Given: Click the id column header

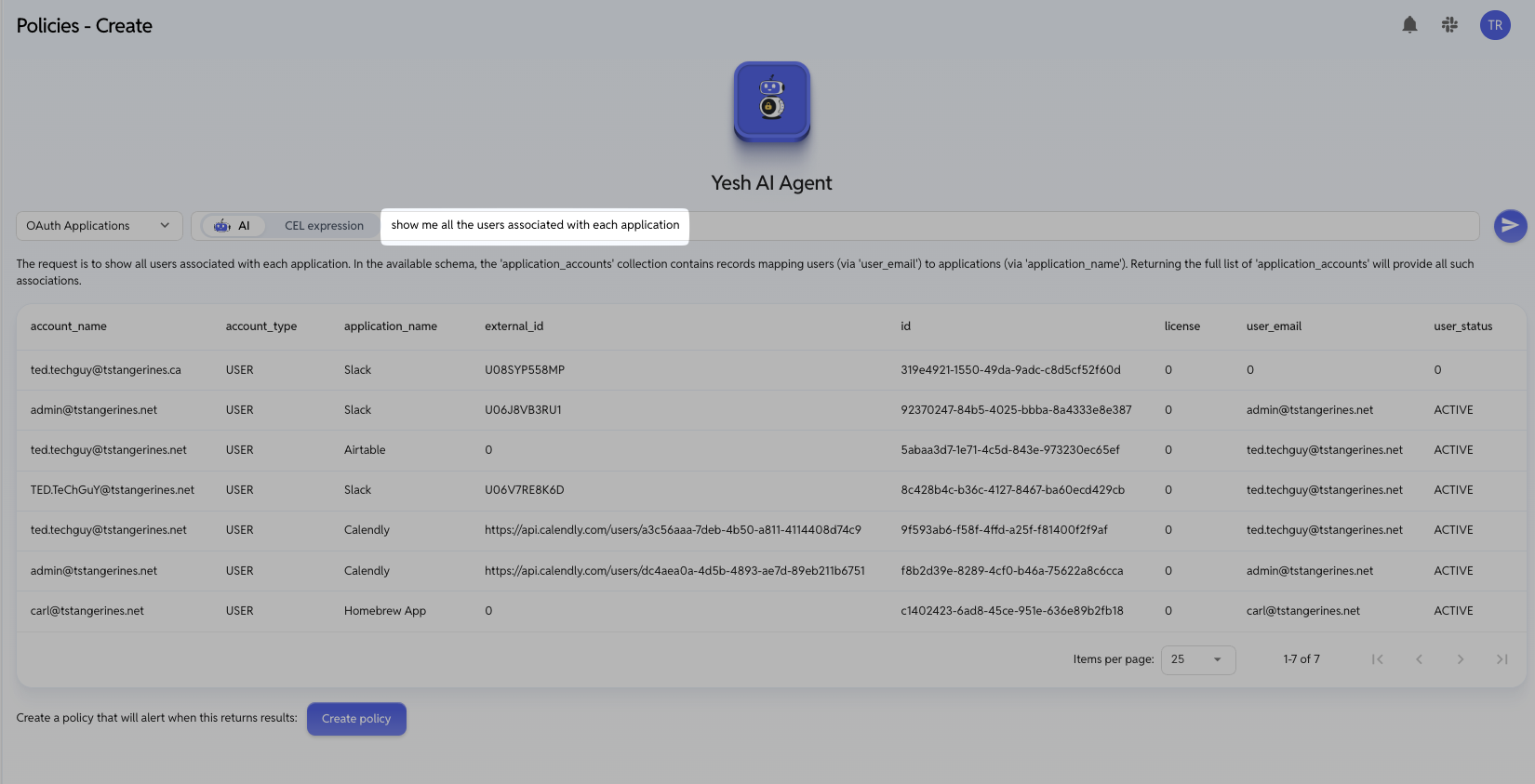Looking at the screenshot, I should 905,326.
